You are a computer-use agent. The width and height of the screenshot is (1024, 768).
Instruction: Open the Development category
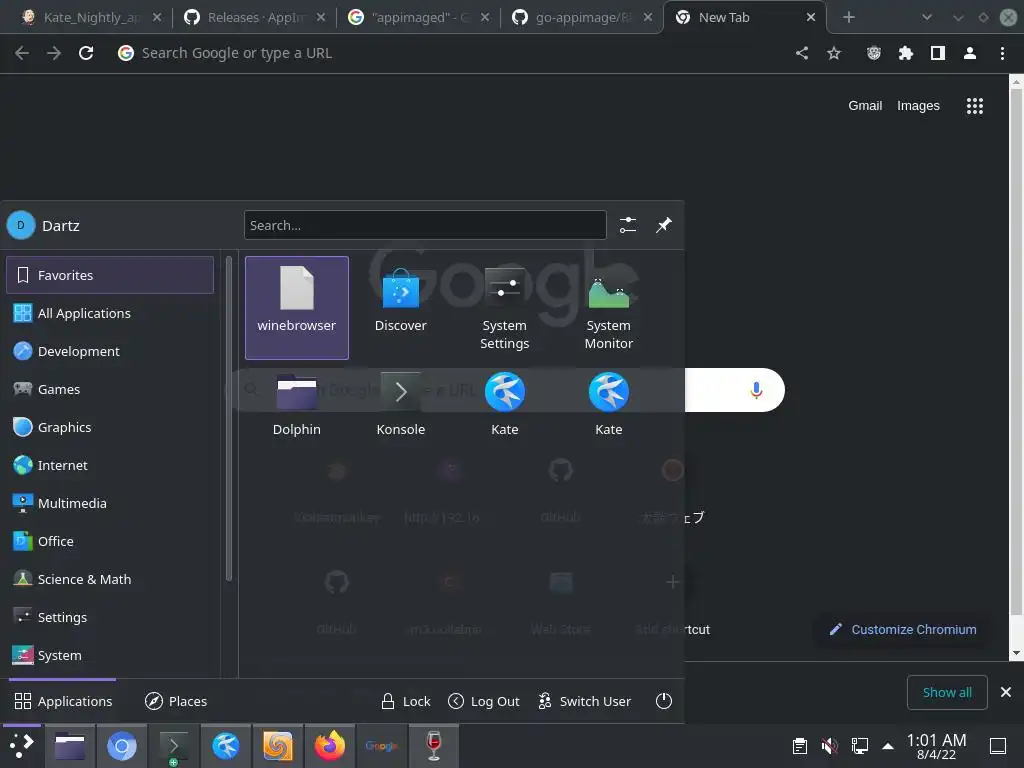coord(110,351)
